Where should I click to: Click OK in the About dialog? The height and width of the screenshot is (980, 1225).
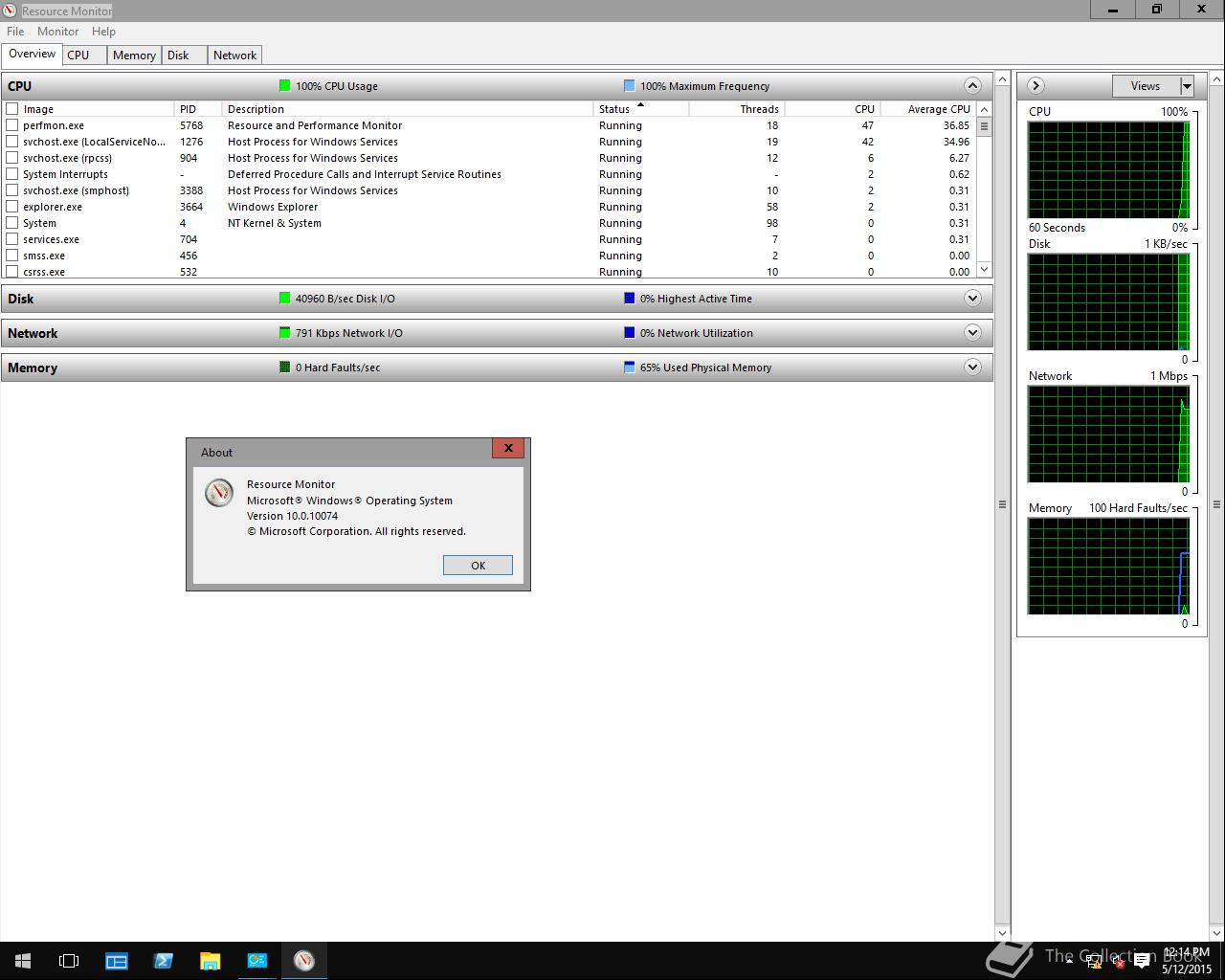pos(478,566)
